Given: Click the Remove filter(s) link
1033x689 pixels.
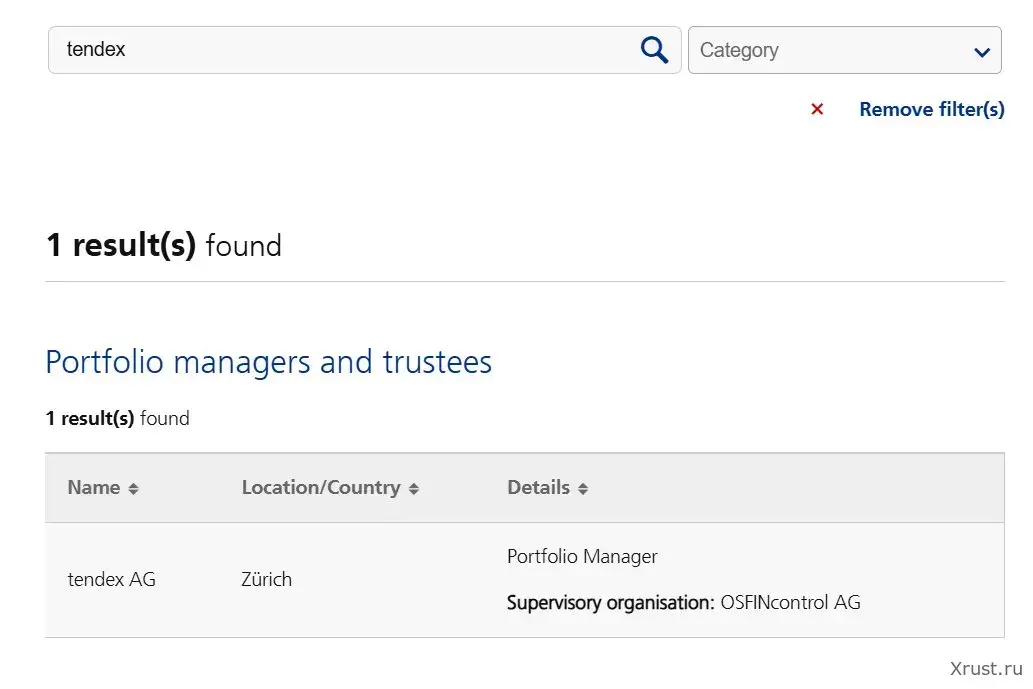Looking at the screenshot, I should [932, 109].
